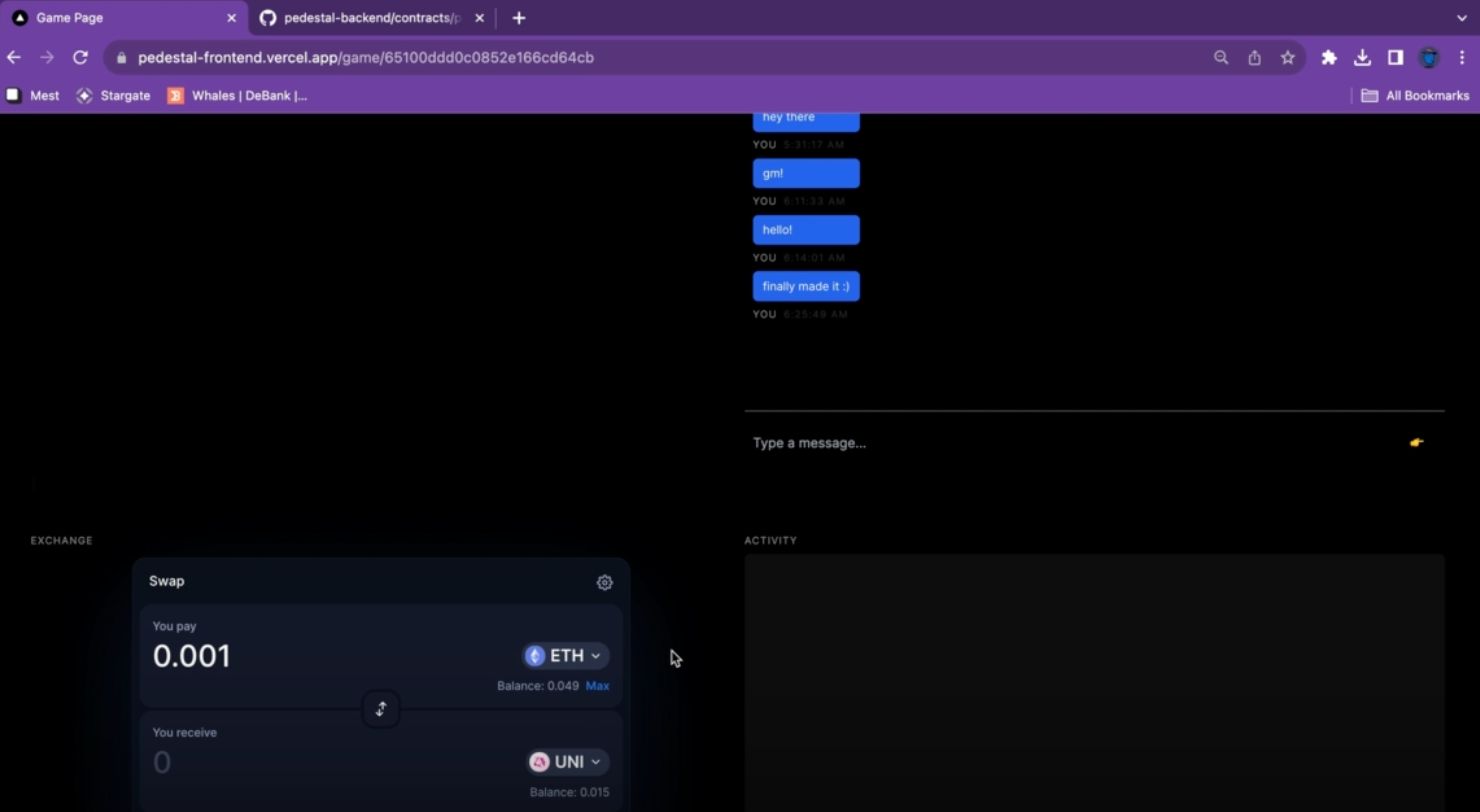
Task: Click the ETH Balance: 0.049 text
Action: tap(538, 686)
